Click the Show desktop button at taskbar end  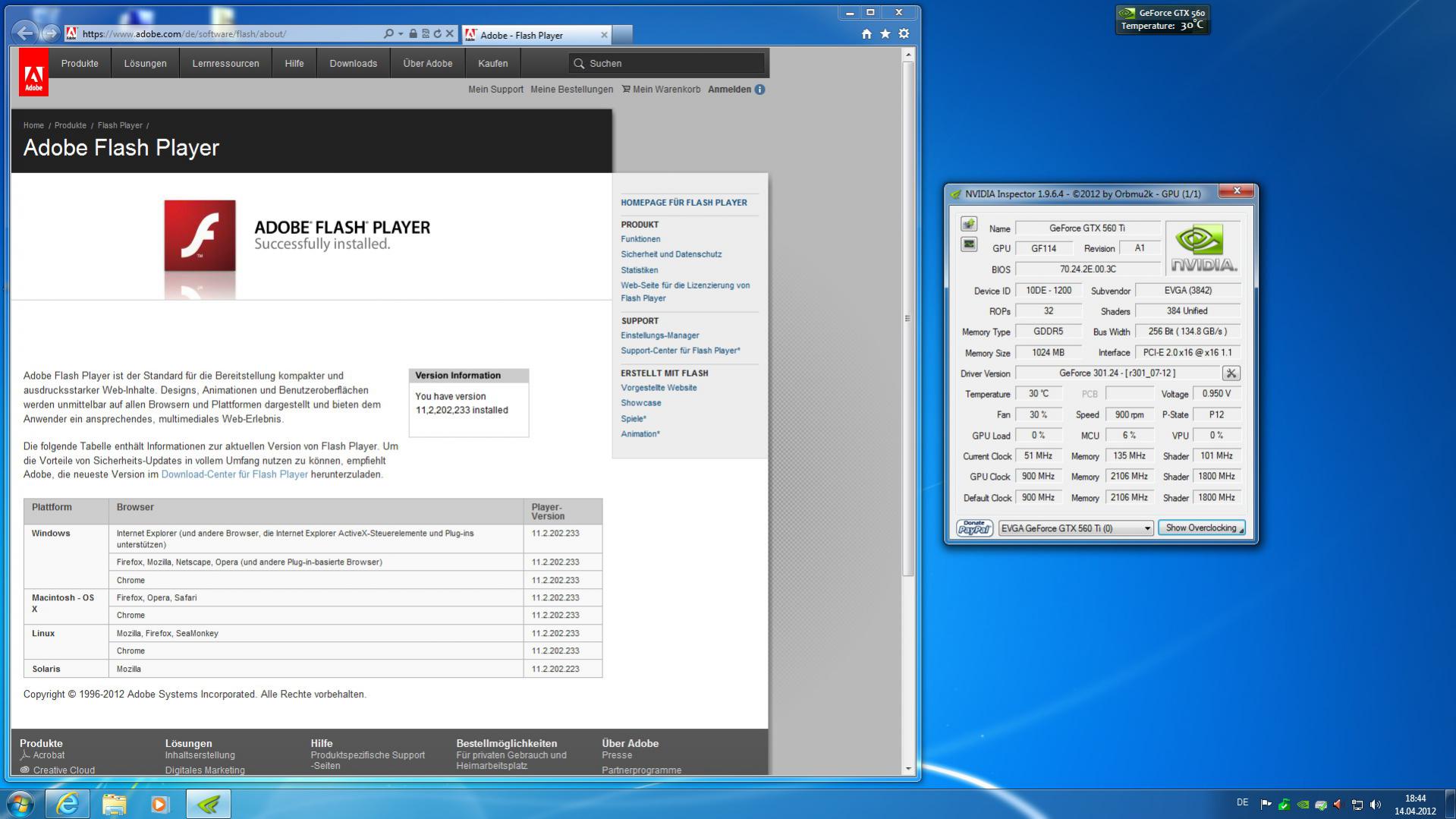click(x=1450, y=804)
